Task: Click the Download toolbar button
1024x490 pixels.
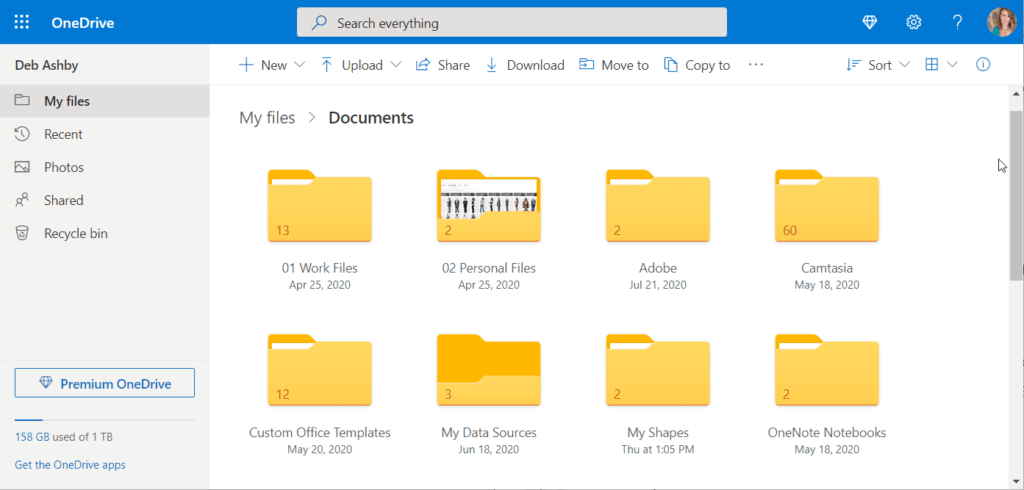Action: pyautogui.click(x=524, y=65)
